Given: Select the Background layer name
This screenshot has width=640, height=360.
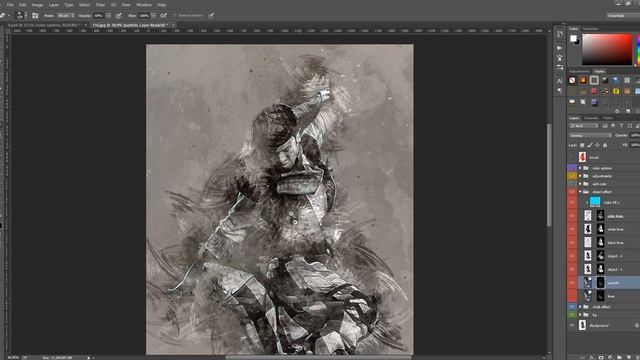Looking at the screenshot, I should tap(599, 325).
